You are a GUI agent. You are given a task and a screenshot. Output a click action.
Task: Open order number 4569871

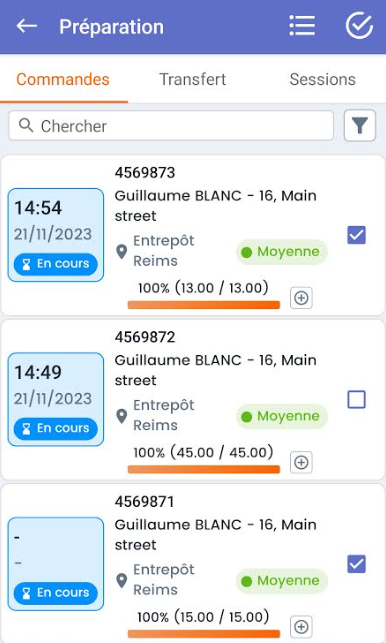(x=144, y=502)
